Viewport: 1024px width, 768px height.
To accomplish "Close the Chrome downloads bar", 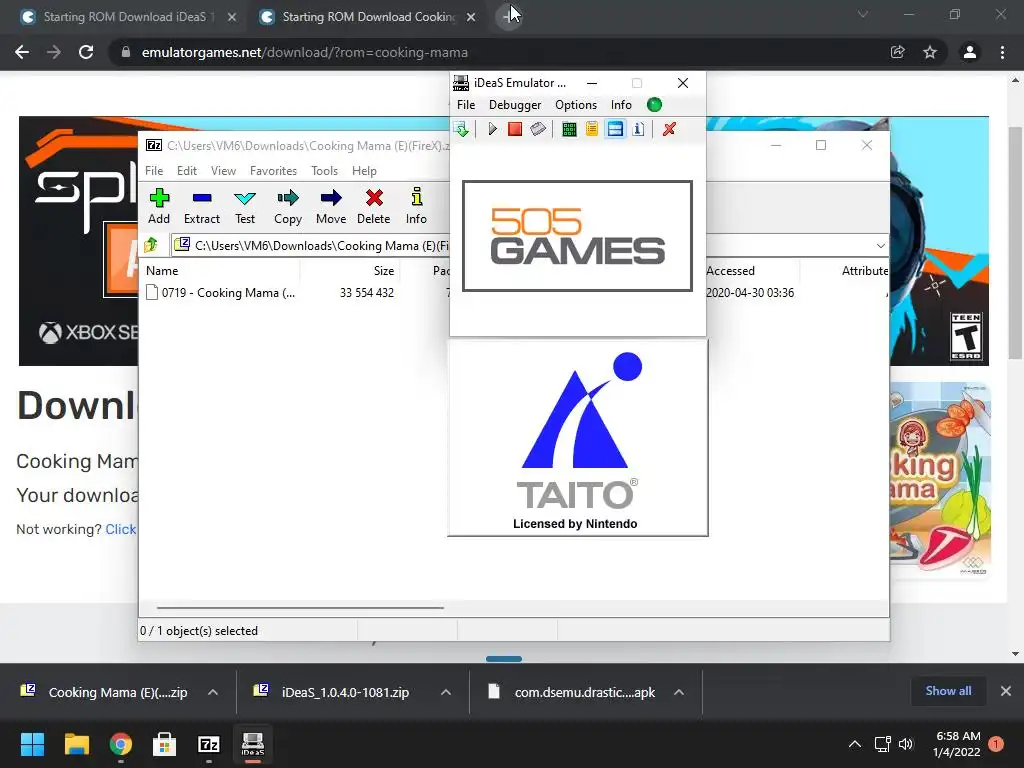I will (1006, 691).
